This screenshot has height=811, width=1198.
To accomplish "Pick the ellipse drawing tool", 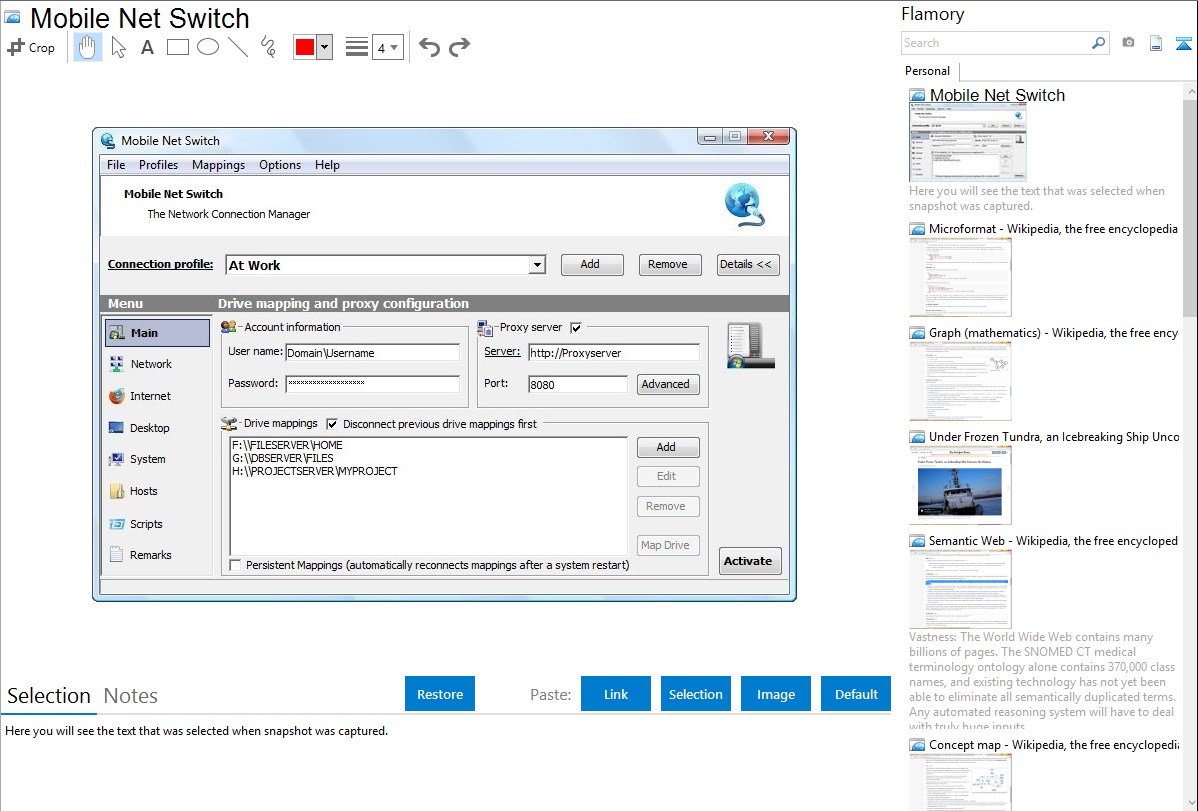I will click(x=208, y=47).
